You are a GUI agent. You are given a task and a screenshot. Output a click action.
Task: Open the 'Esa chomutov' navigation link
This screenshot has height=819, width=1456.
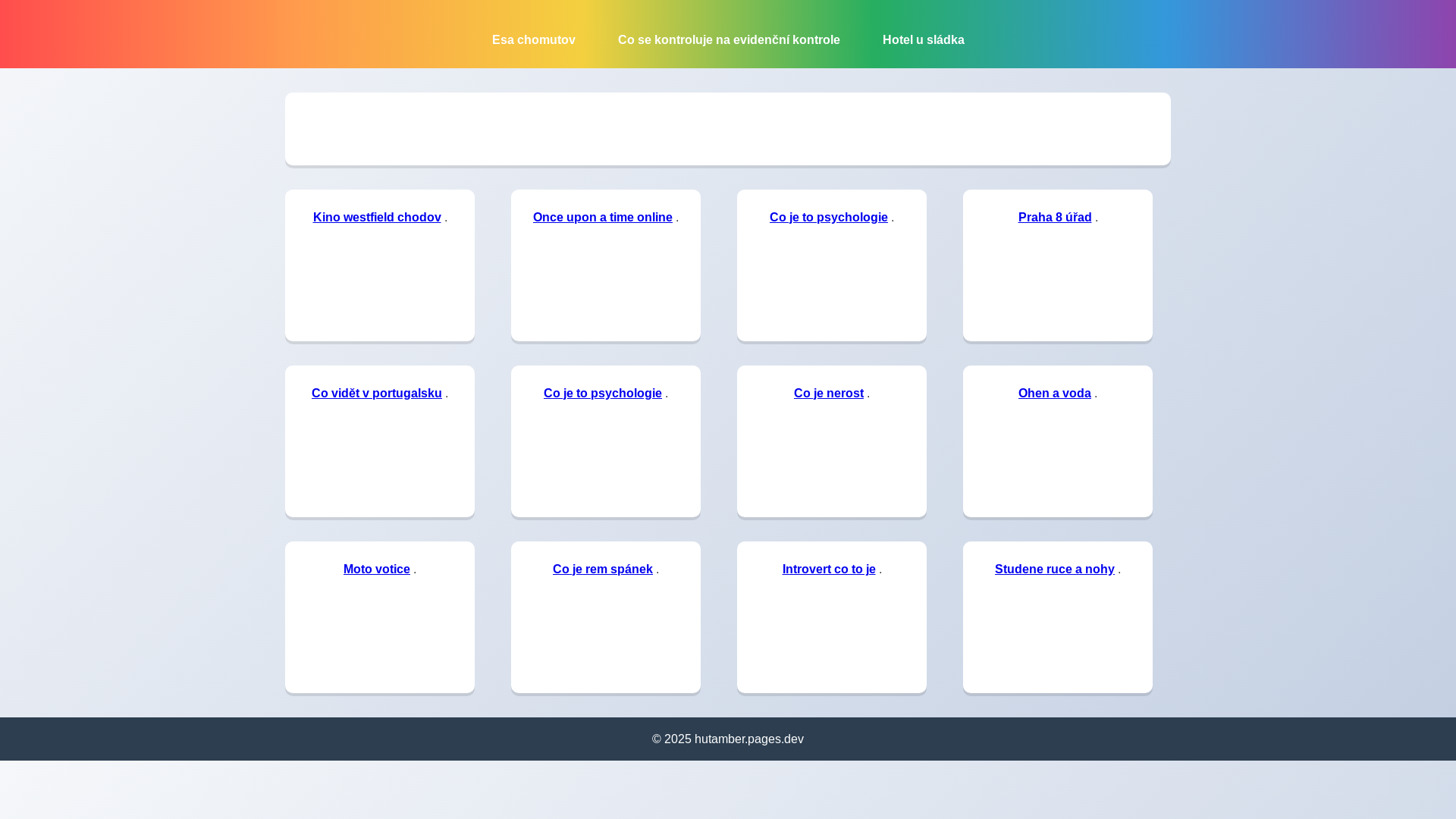(533, 39)
